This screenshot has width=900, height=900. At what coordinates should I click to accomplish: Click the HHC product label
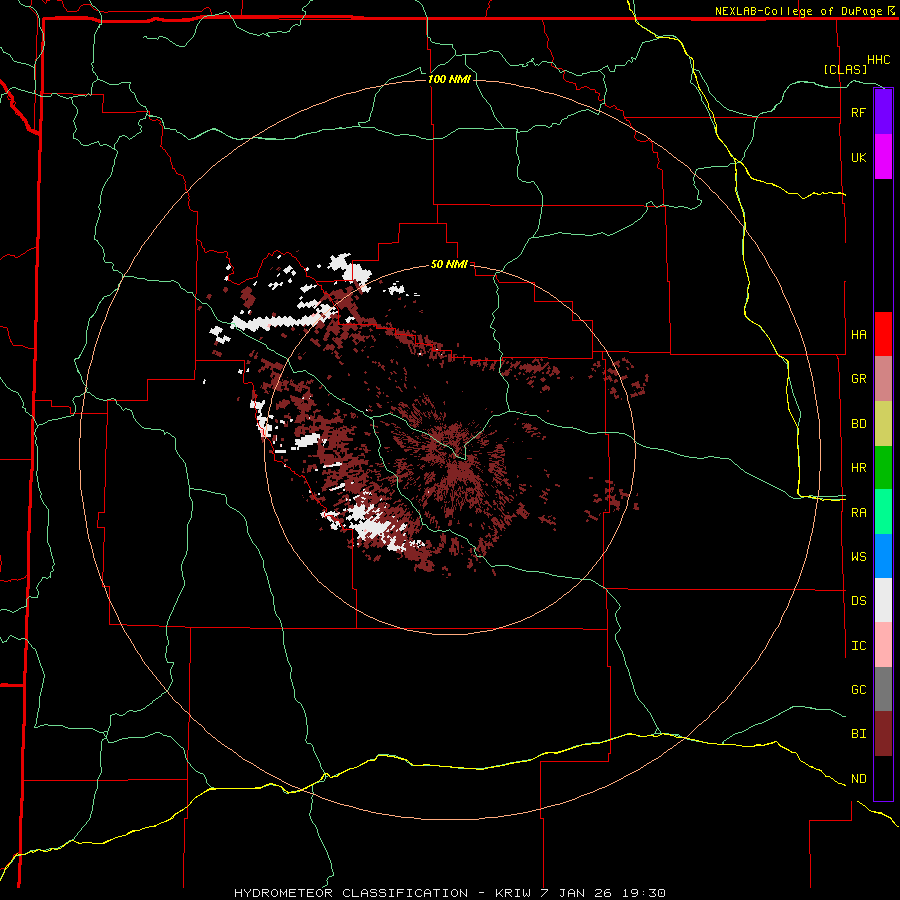(878, 60)
